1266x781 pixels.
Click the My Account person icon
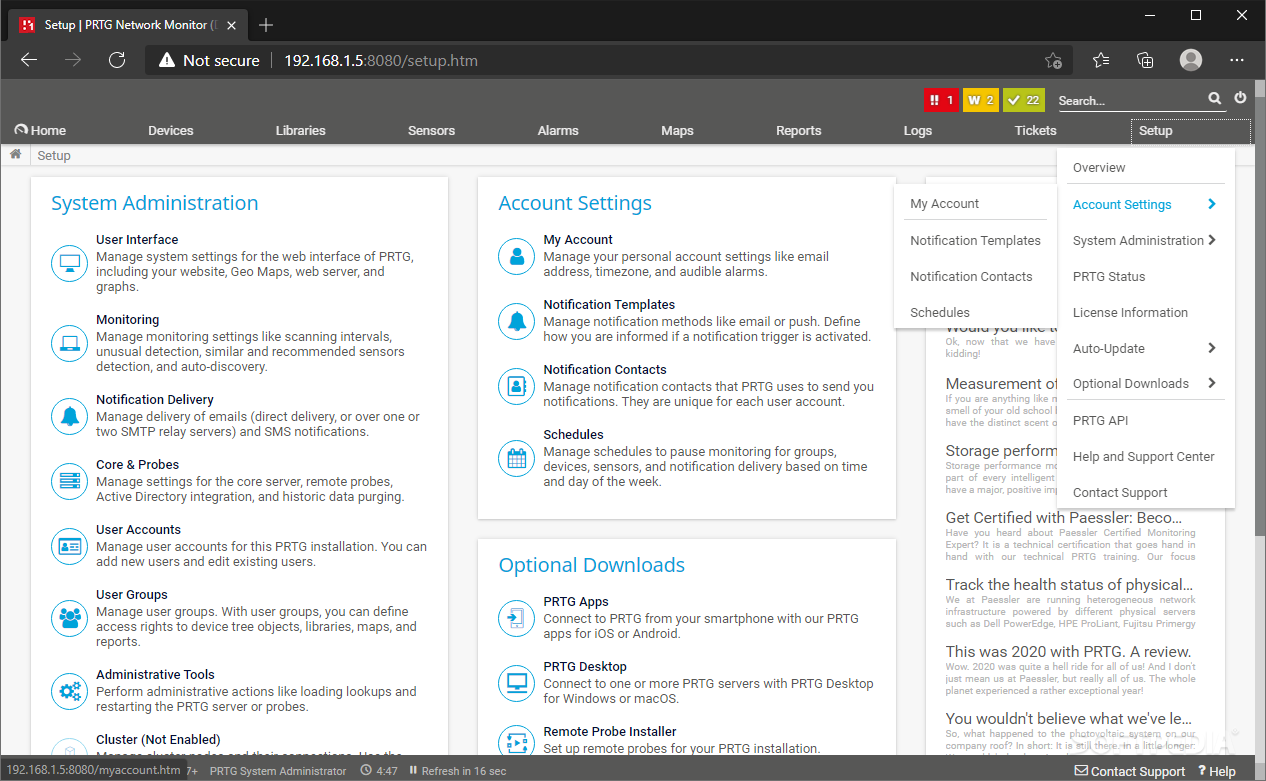(x=517, y=256)
